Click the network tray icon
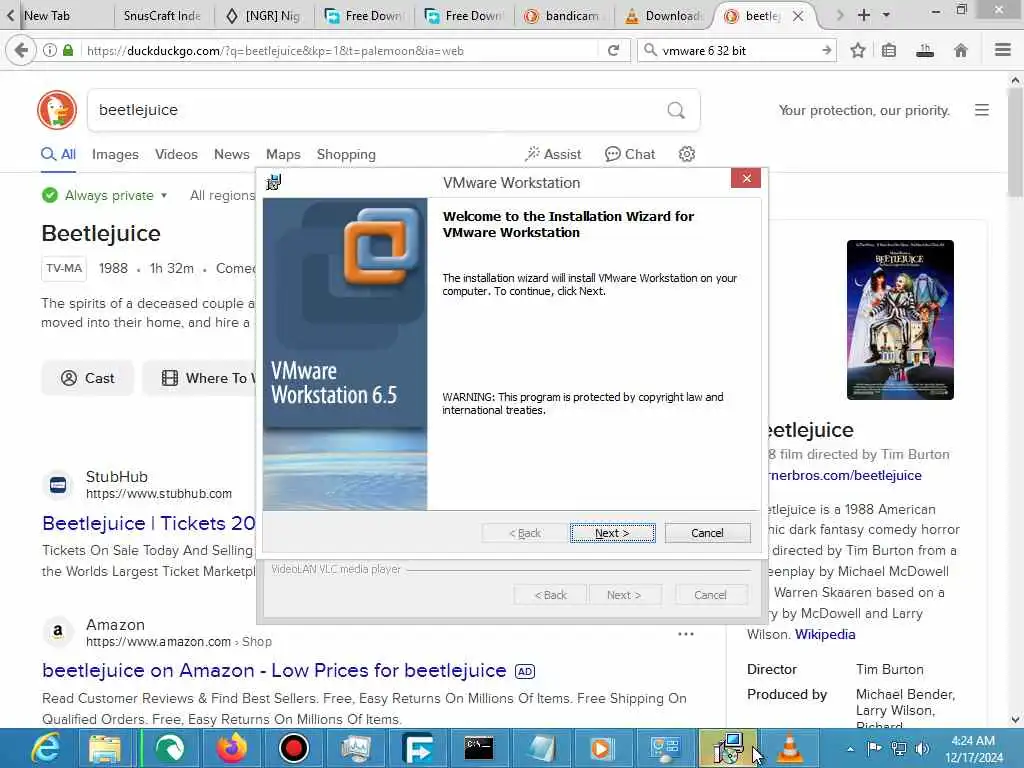This screenshot has width=1024, height=768. (x=899, y=748)
